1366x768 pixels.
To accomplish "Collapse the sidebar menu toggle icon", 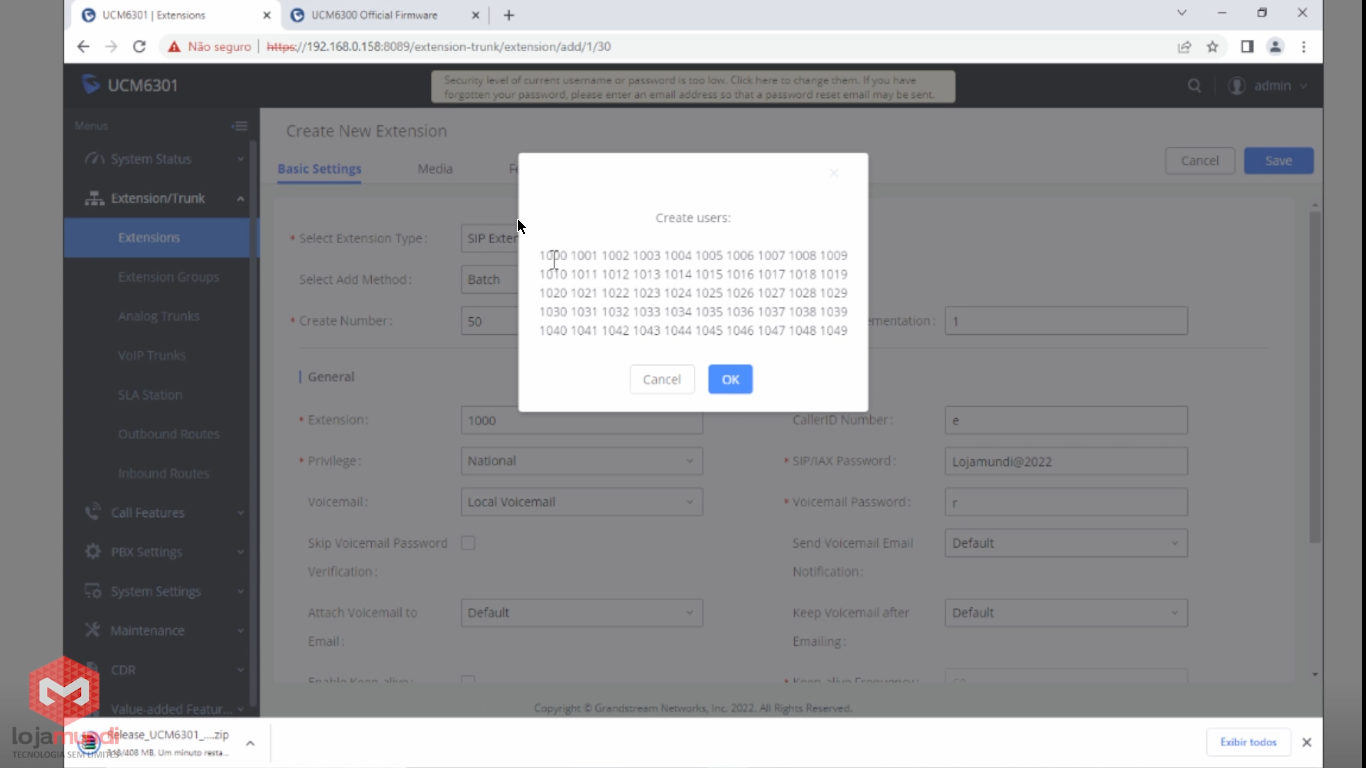I will pos(240,126).
